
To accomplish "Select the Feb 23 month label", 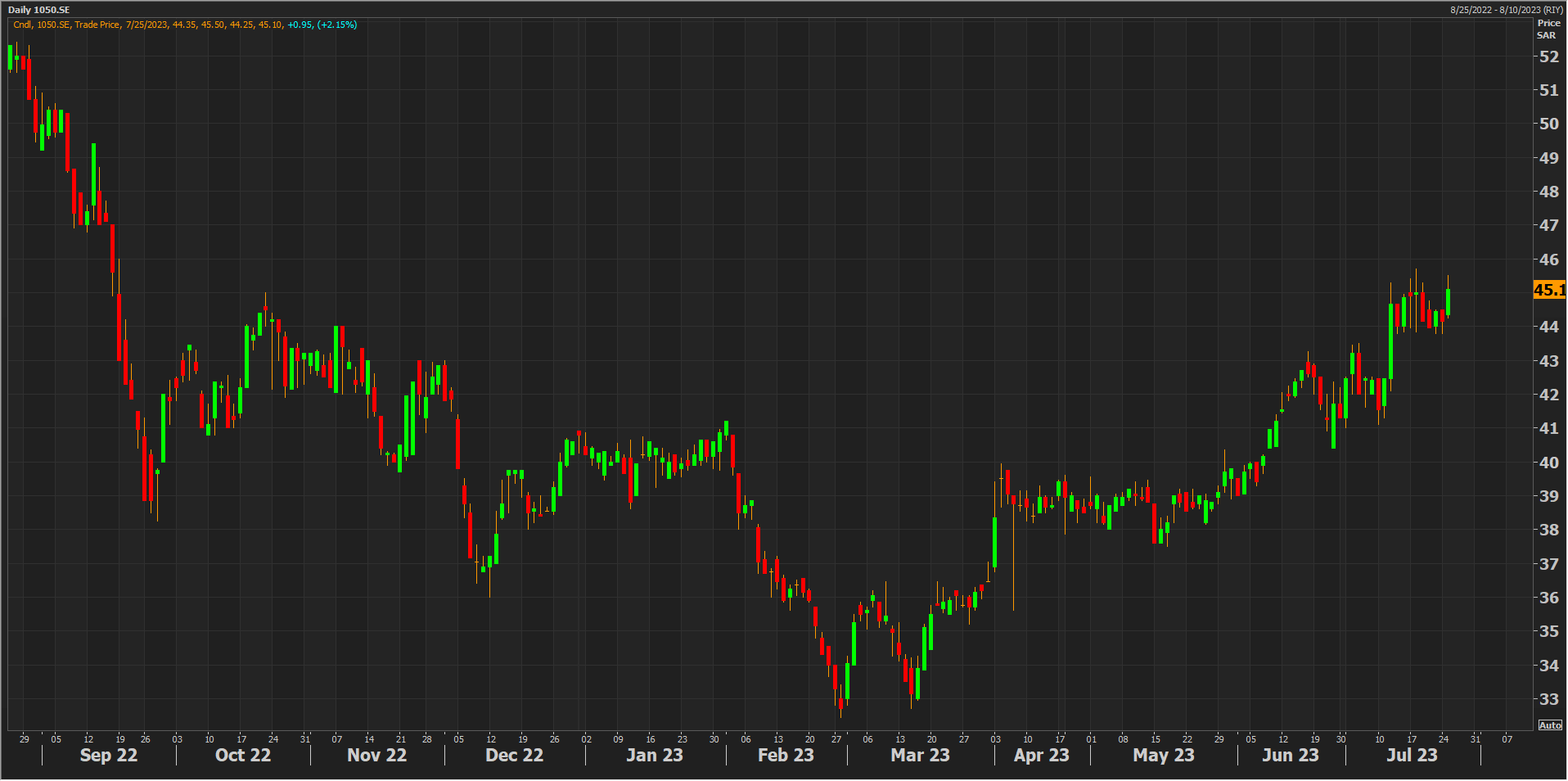I will coord(786,755).
